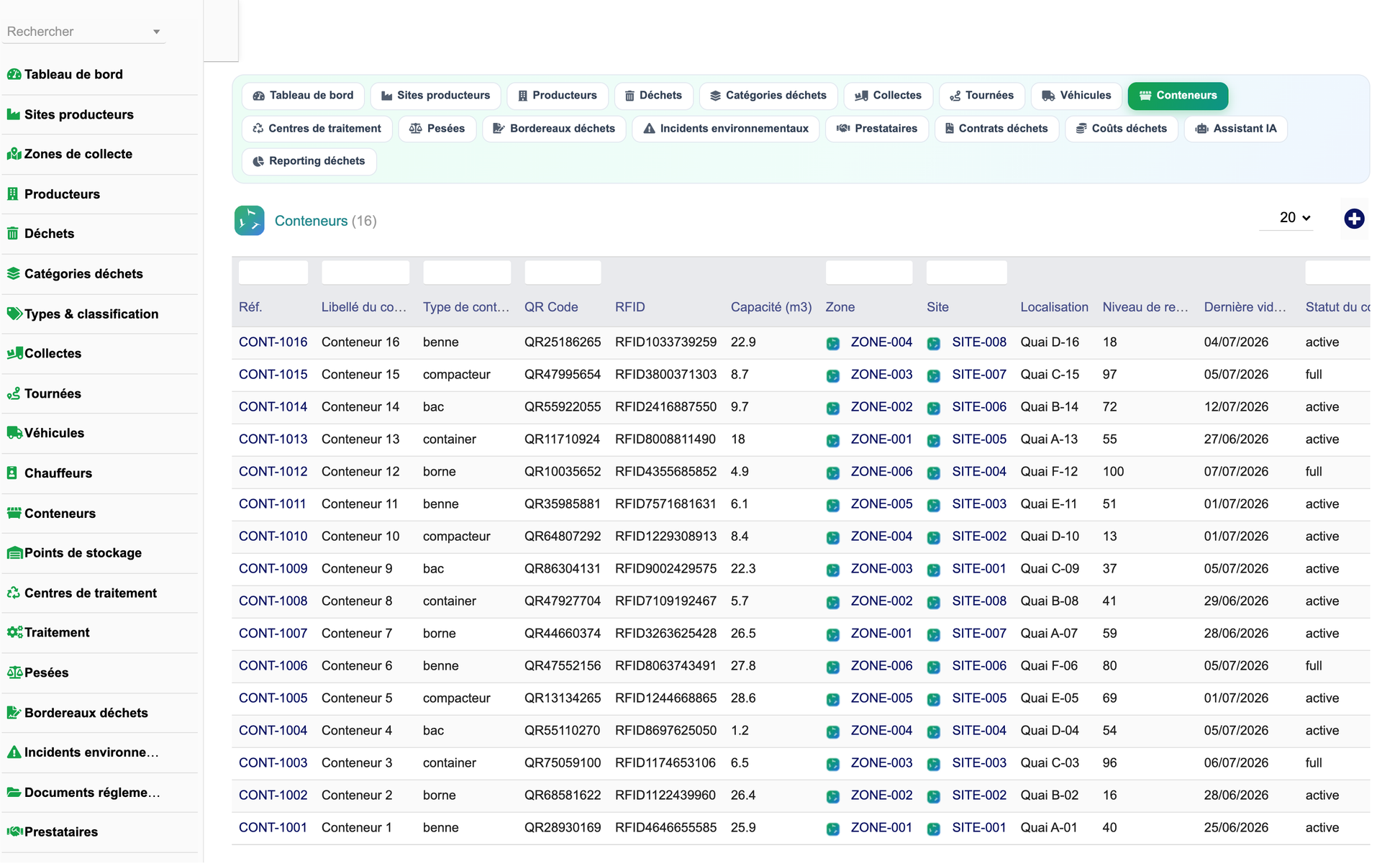Click the Conteneurs module logo icon
The image size is (1400, 866).
249,221
